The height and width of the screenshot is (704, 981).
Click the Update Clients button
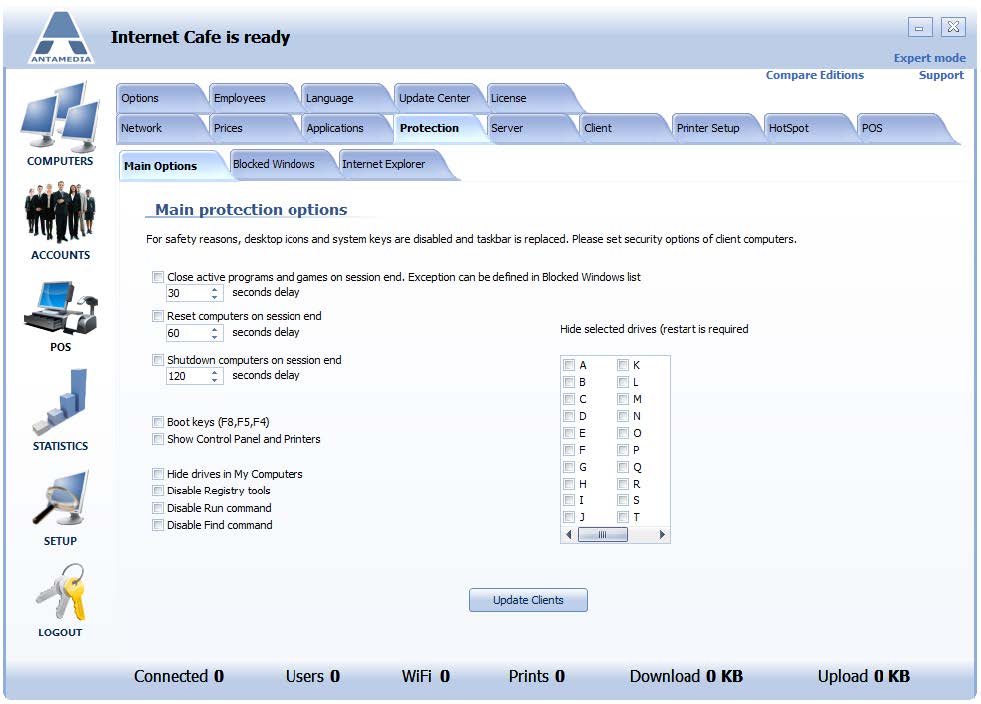click(x=528, y=600)
